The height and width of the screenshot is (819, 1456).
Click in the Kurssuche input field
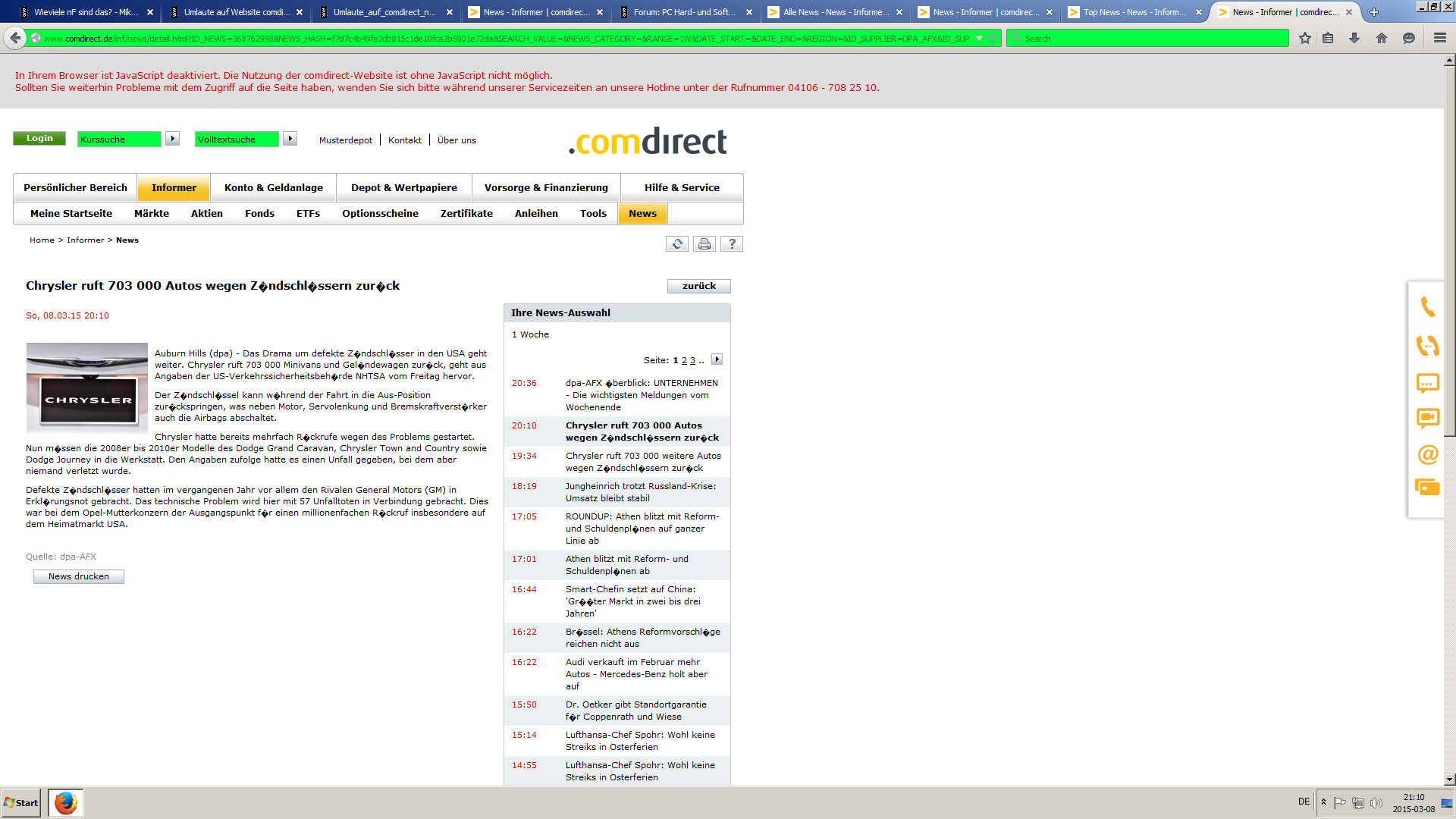(119, 139)
